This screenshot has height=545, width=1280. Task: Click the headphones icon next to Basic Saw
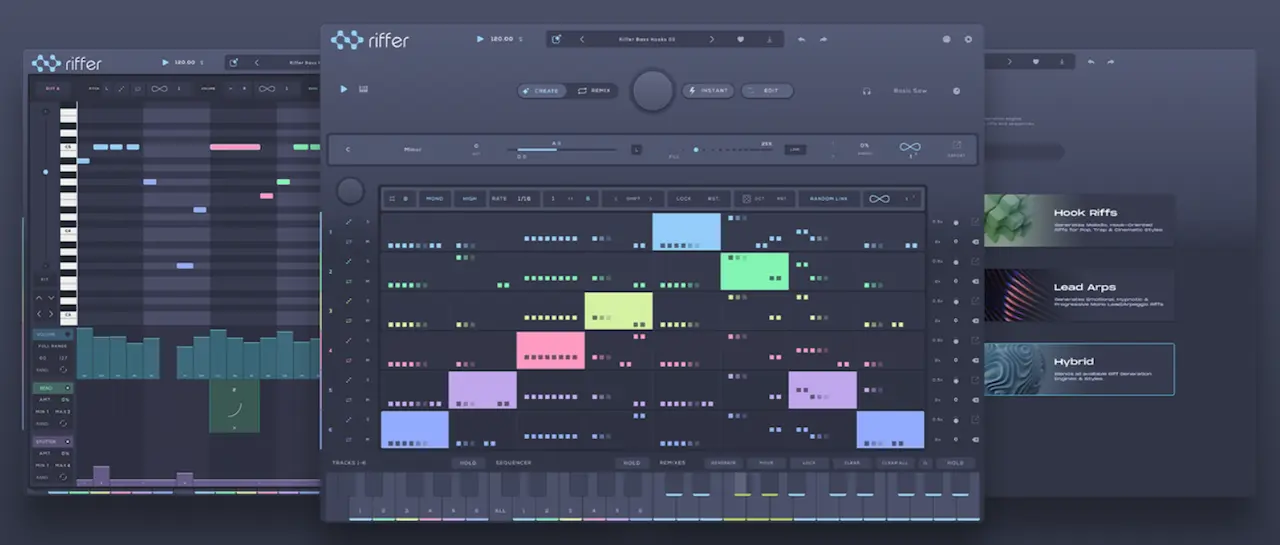tap(867, 91)
